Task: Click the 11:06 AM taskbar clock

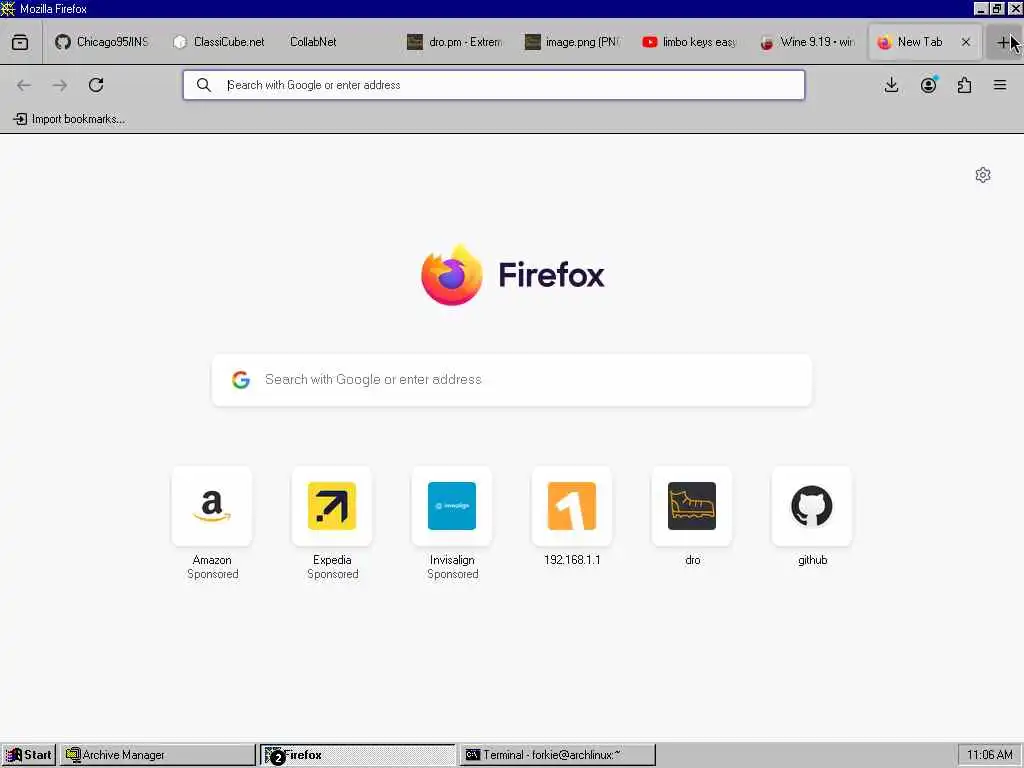Action: tap(989, 755)
